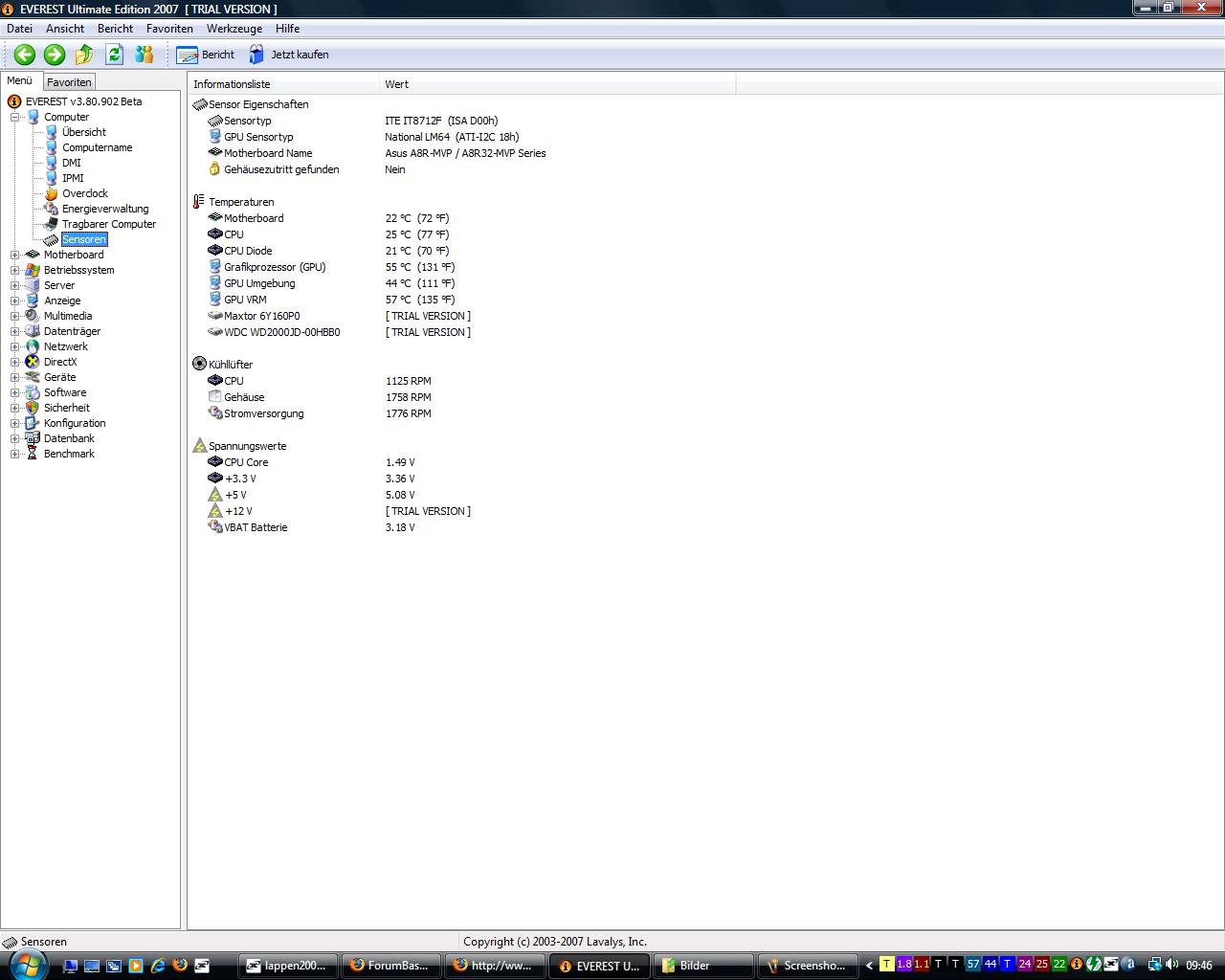The height and width of the screenshot is (980, 1225).
Task: Click the Tragbarer Computer laptop icon
Action: [x=52, y=224]
